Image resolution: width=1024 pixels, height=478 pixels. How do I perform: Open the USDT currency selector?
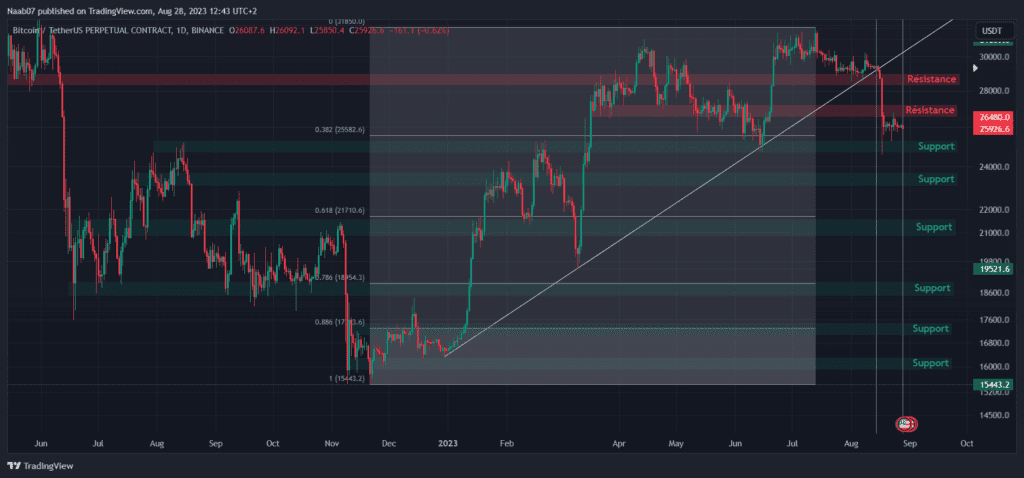coord(993,31)
